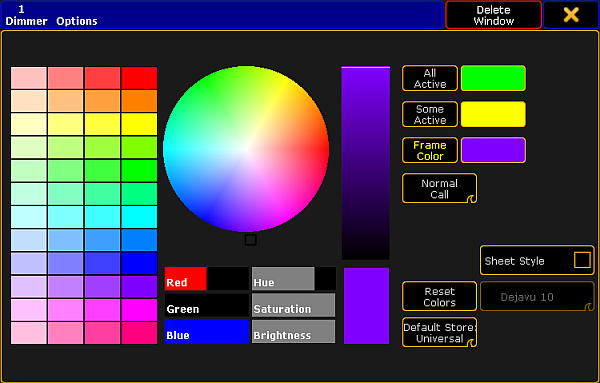Click the Delete Window button
Viewport: 600px width, 383px height.
[493, 15]
